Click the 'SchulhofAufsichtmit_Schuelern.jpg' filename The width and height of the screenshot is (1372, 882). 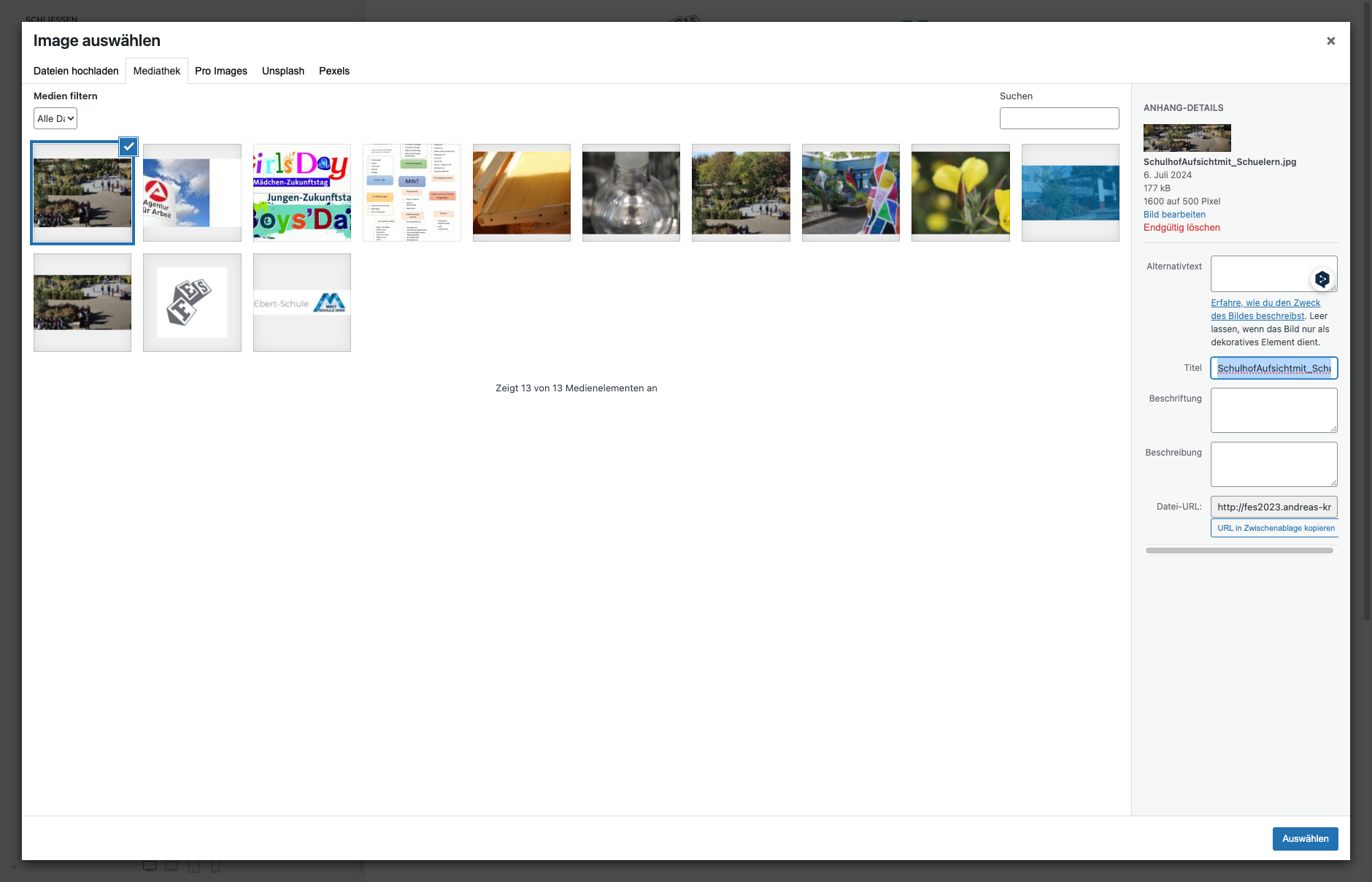click(1220, 162)
